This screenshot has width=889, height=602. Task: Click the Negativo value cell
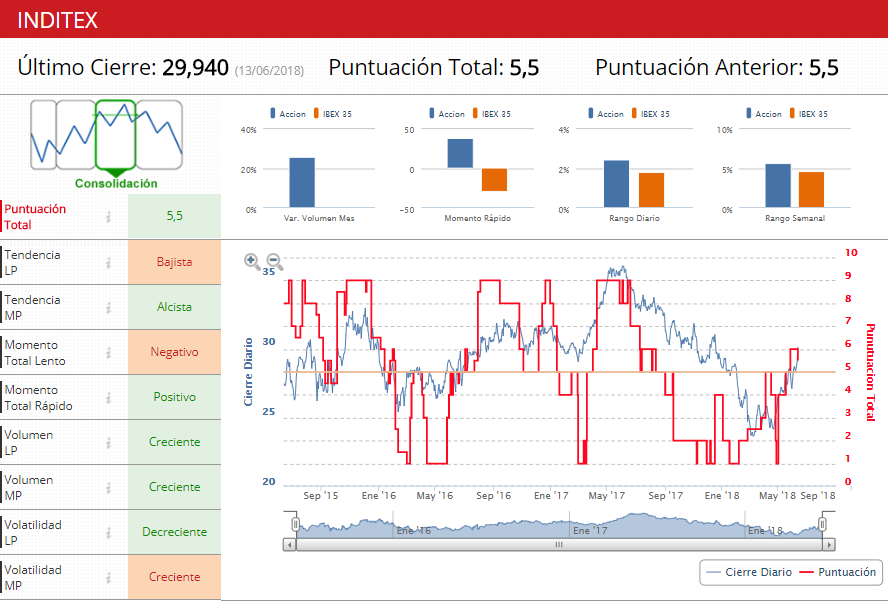[x=175, y=352]
